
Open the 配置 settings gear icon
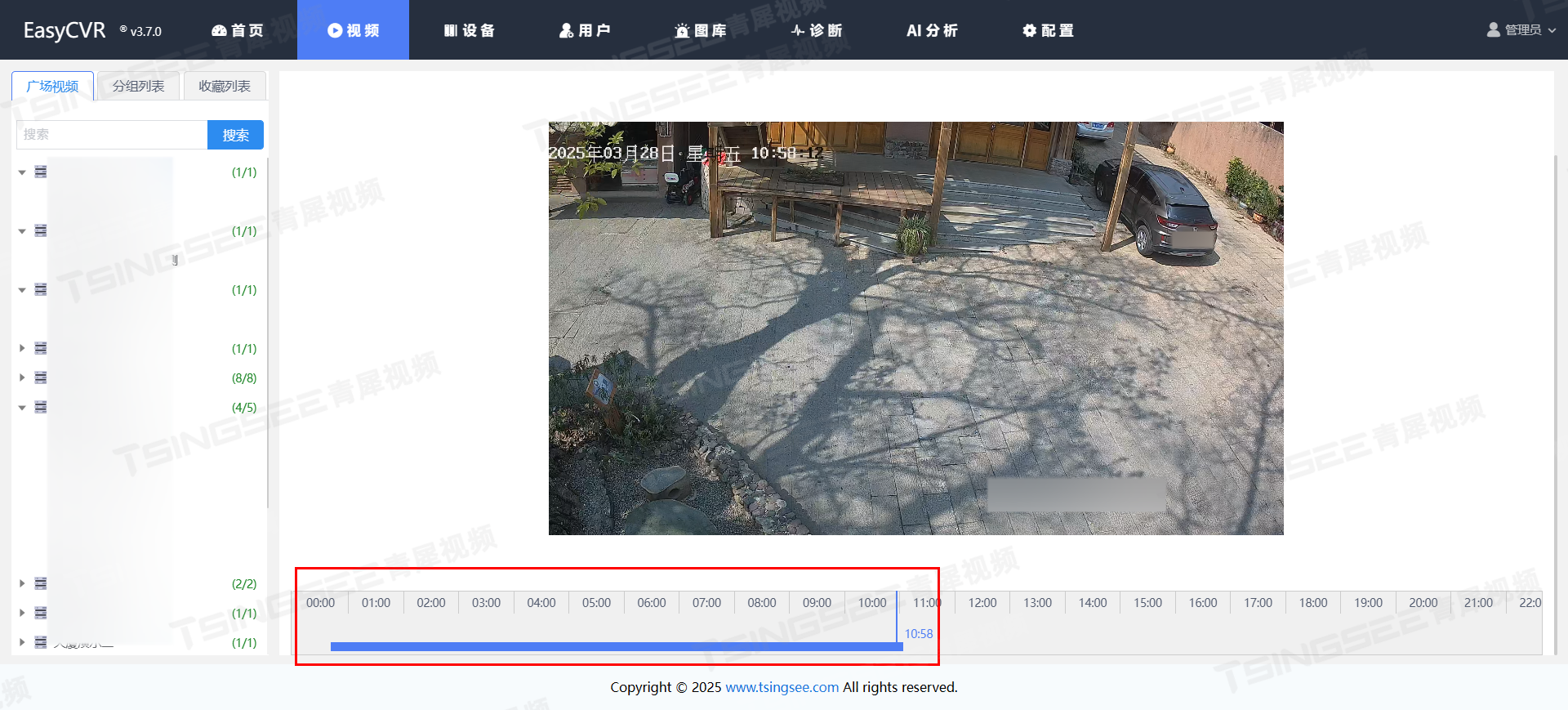[x=1029, y=30]
